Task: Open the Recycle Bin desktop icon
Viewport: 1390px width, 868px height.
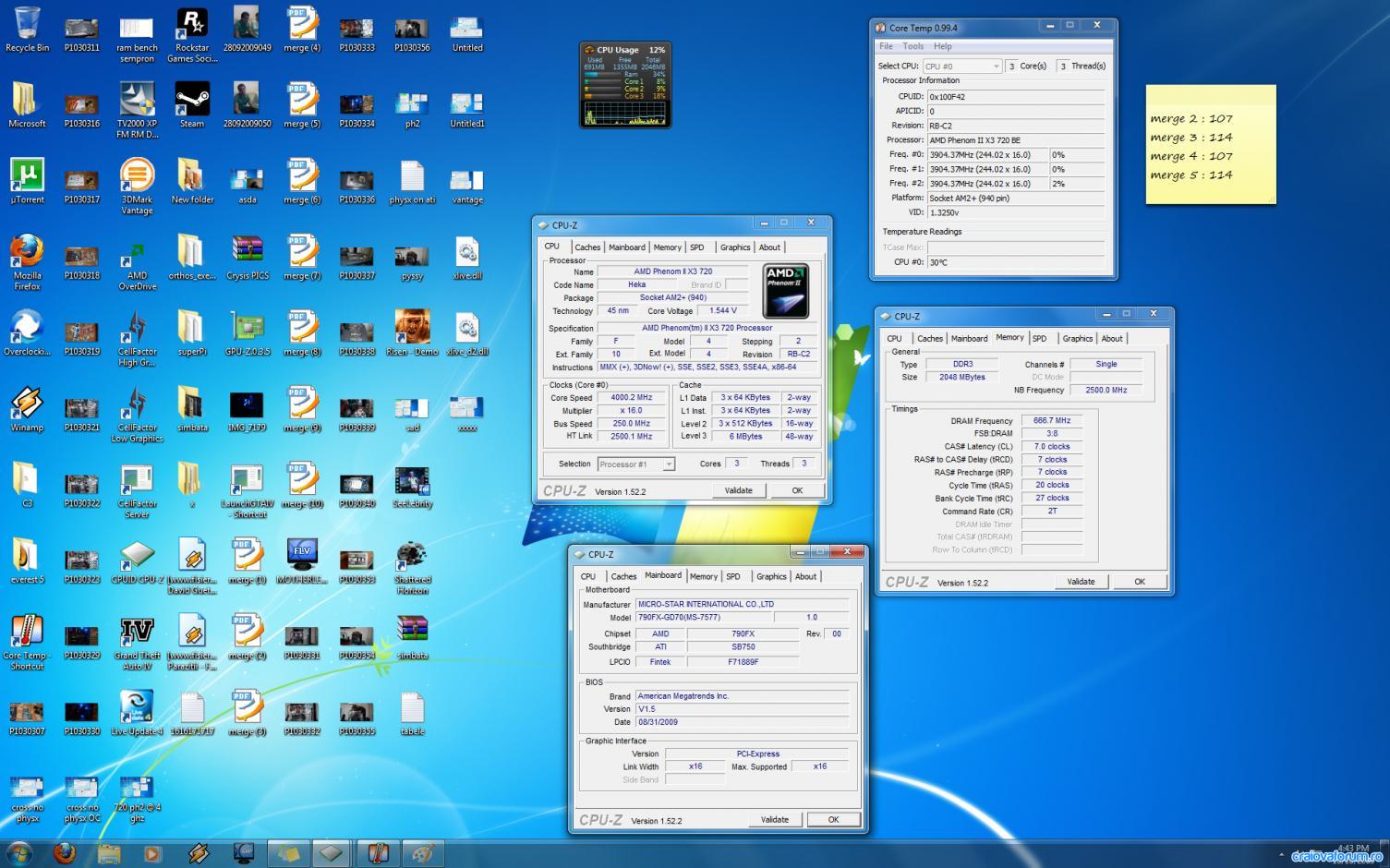Action: coord(27,30)
